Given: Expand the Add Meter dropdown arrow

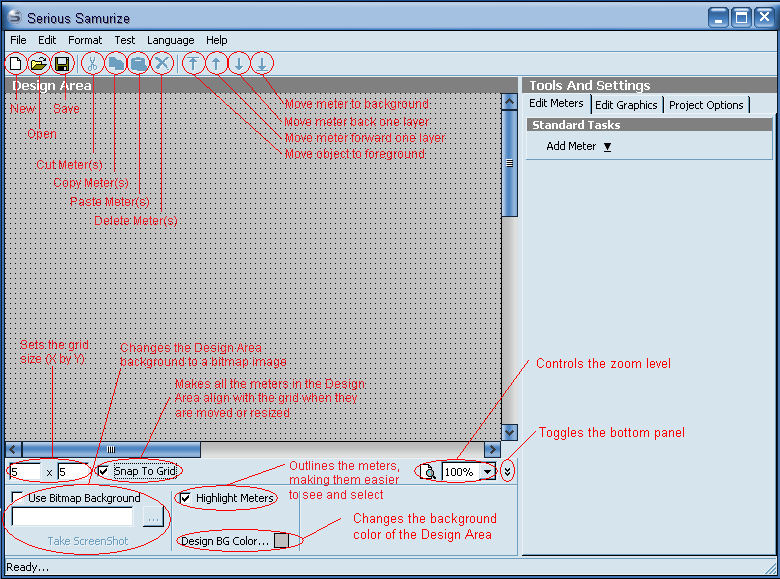Looking at the screenshot, I should point(607,147).
